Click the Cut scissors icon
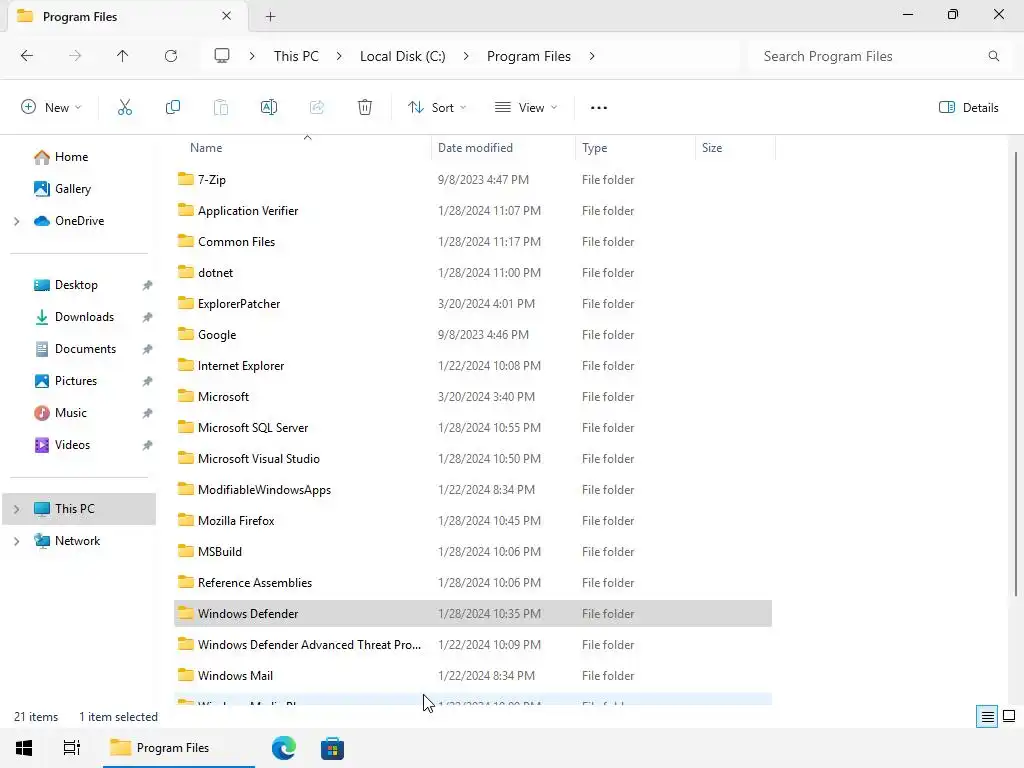This screenshot has height=768, width=1024. click(125, 108)
